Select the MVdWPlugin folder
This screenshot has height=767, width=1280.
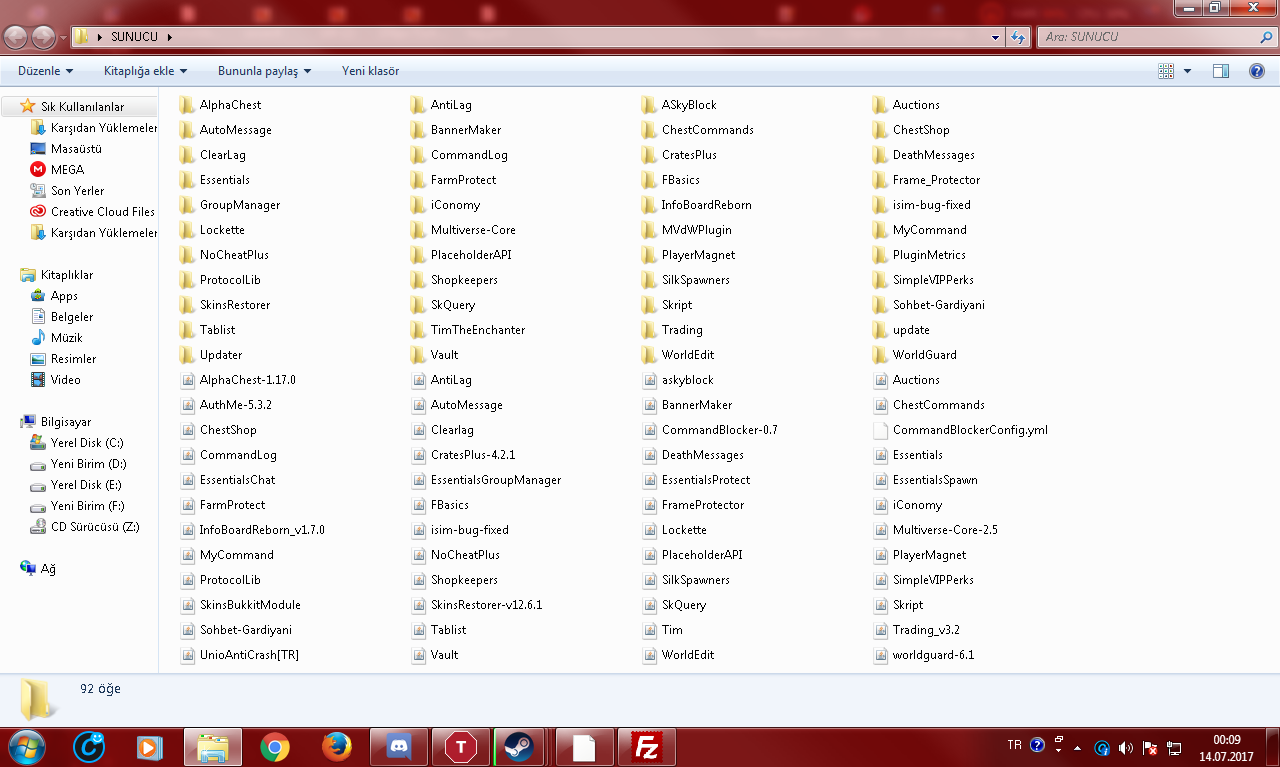point(687,230)
